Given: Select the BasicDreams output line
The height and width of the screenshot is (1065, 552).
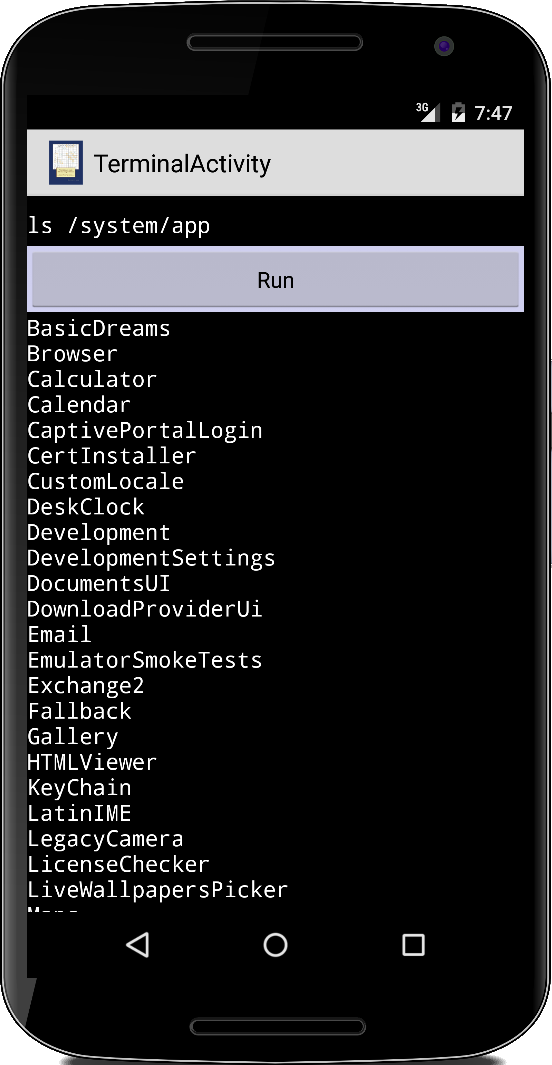Looking at the screenshot, I should [98, 329].
